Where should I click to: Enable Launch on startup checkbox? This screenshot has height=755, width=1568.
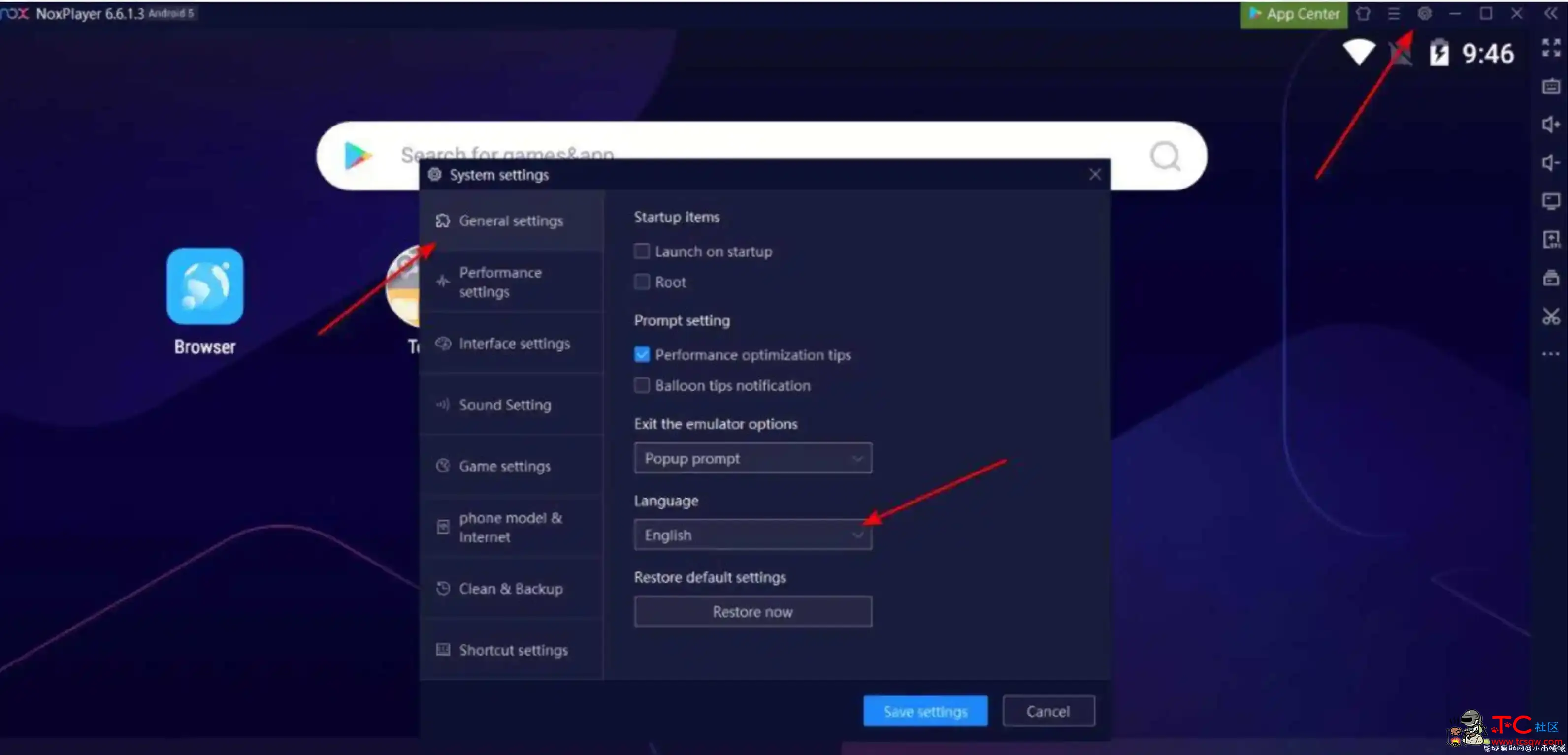tap(642, 251)
